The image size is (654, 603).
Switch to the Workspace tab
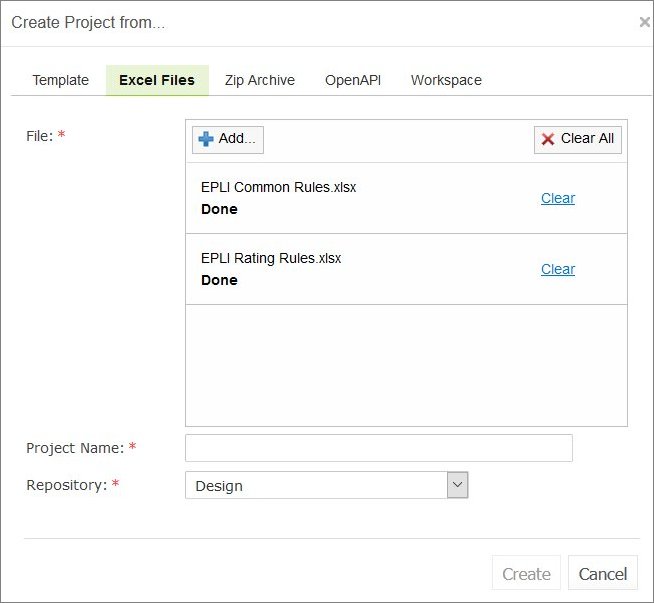pos(446,80)
